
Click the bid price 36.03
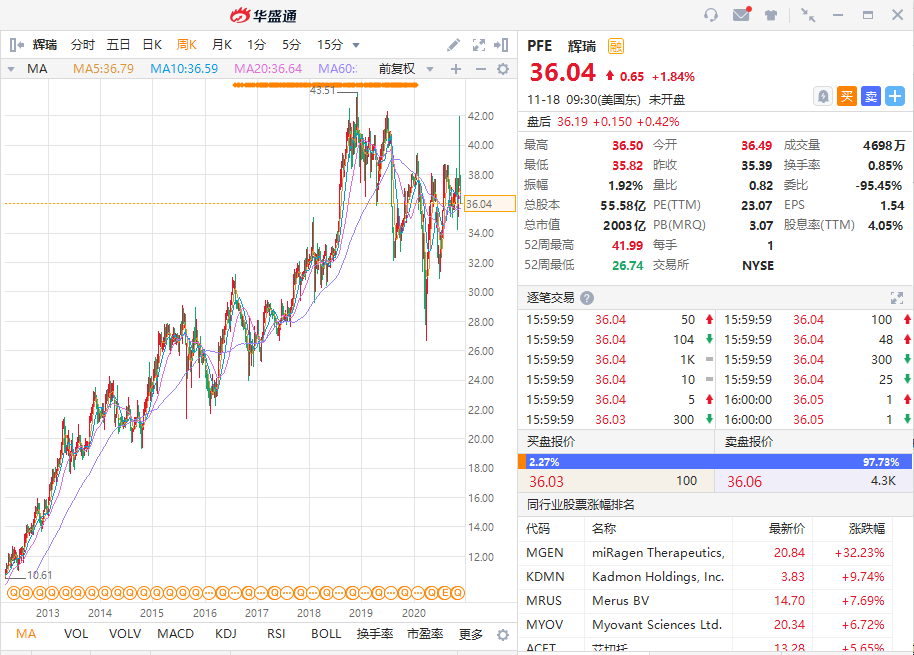click(x=546, y=482)
